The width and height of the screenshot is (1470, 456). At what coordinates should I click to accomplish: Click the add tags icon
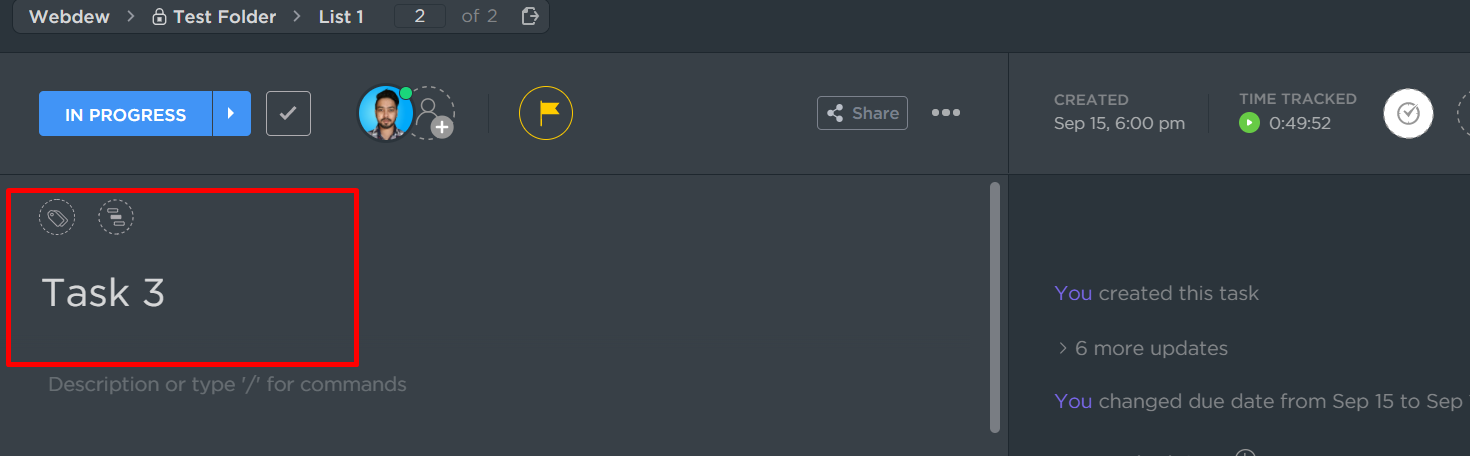pyautogui.click(x=57, y=217)
